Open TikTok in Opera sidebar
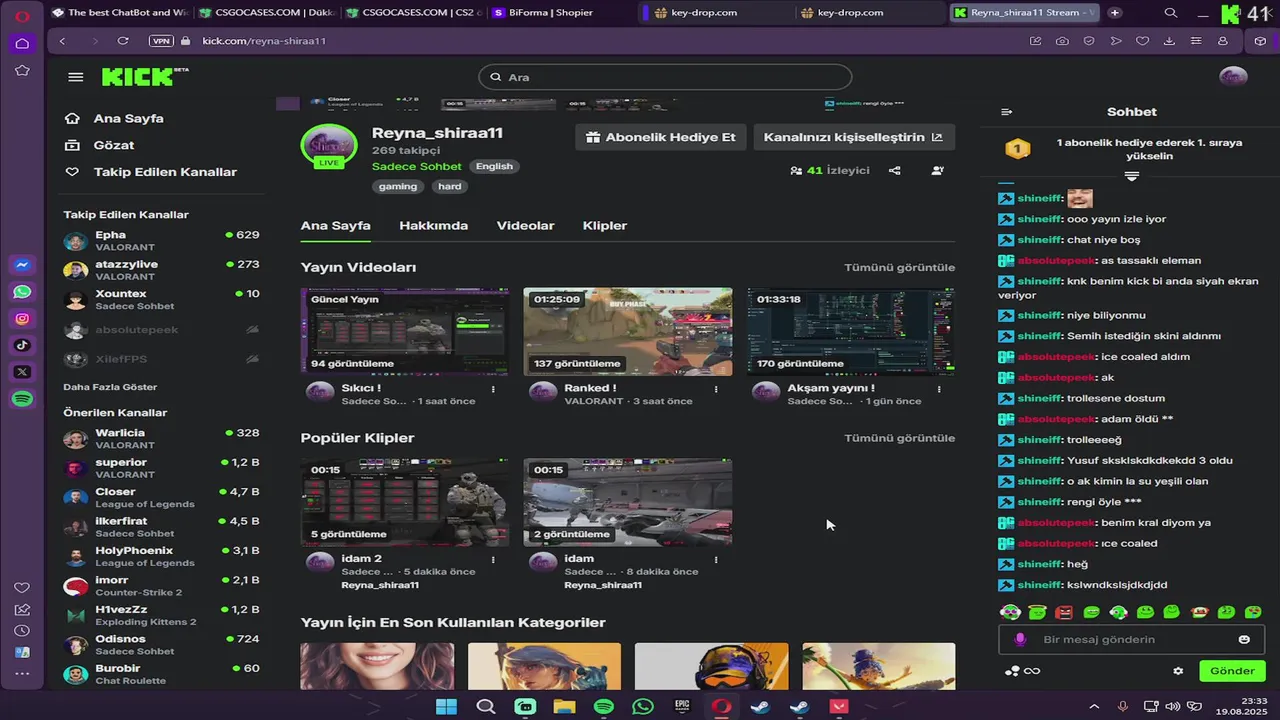Viewport: 1280px width, 720px height. point(22,346)
